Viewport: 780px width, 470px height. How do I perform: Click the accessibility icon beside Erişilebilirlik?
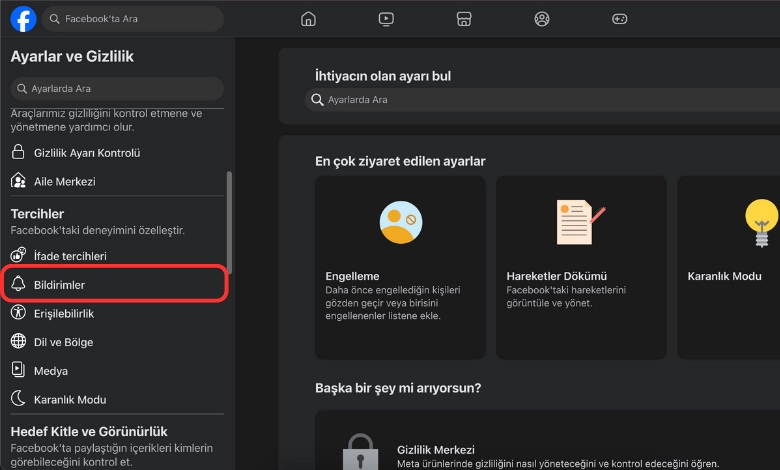pyautogui.click(x=18, y=312)
